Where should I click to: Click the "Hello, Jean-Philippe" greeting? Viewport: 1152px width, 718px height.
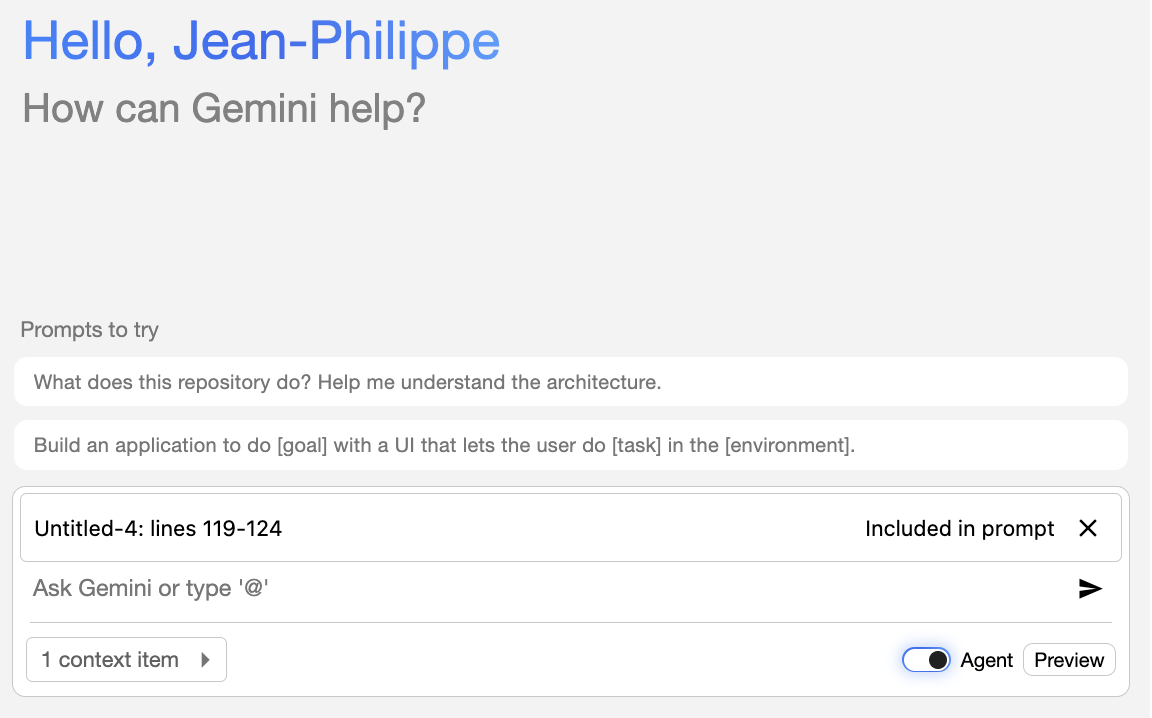click(x=261, y=42)
